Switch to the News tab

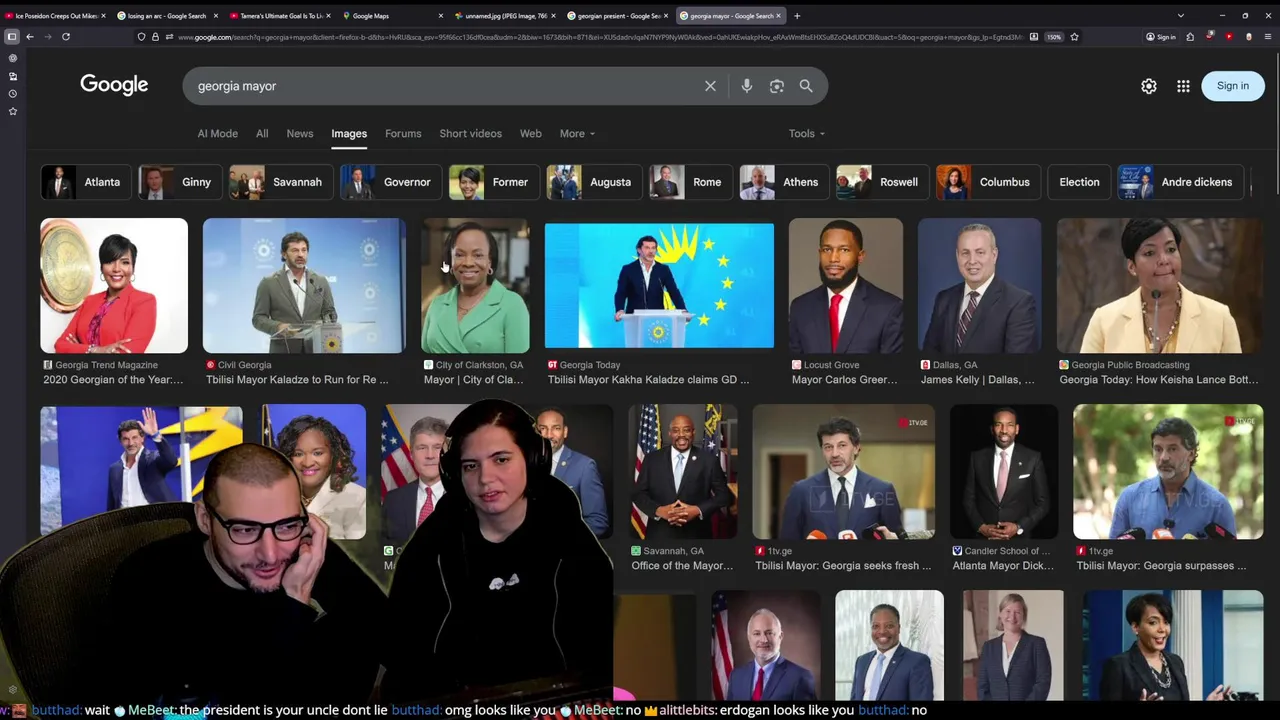[x=300, y=133]
